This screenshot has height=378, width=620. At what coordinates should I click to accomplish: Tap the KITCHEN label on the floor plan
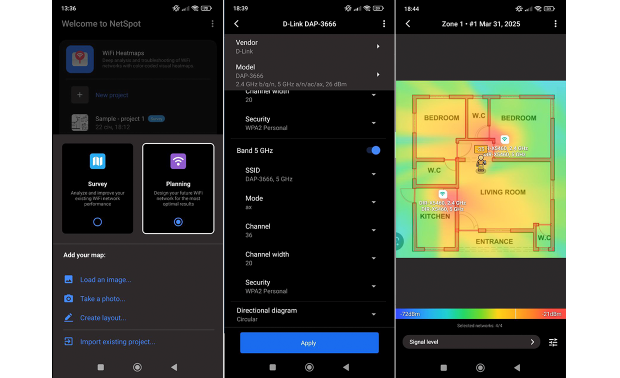(435, 216)
